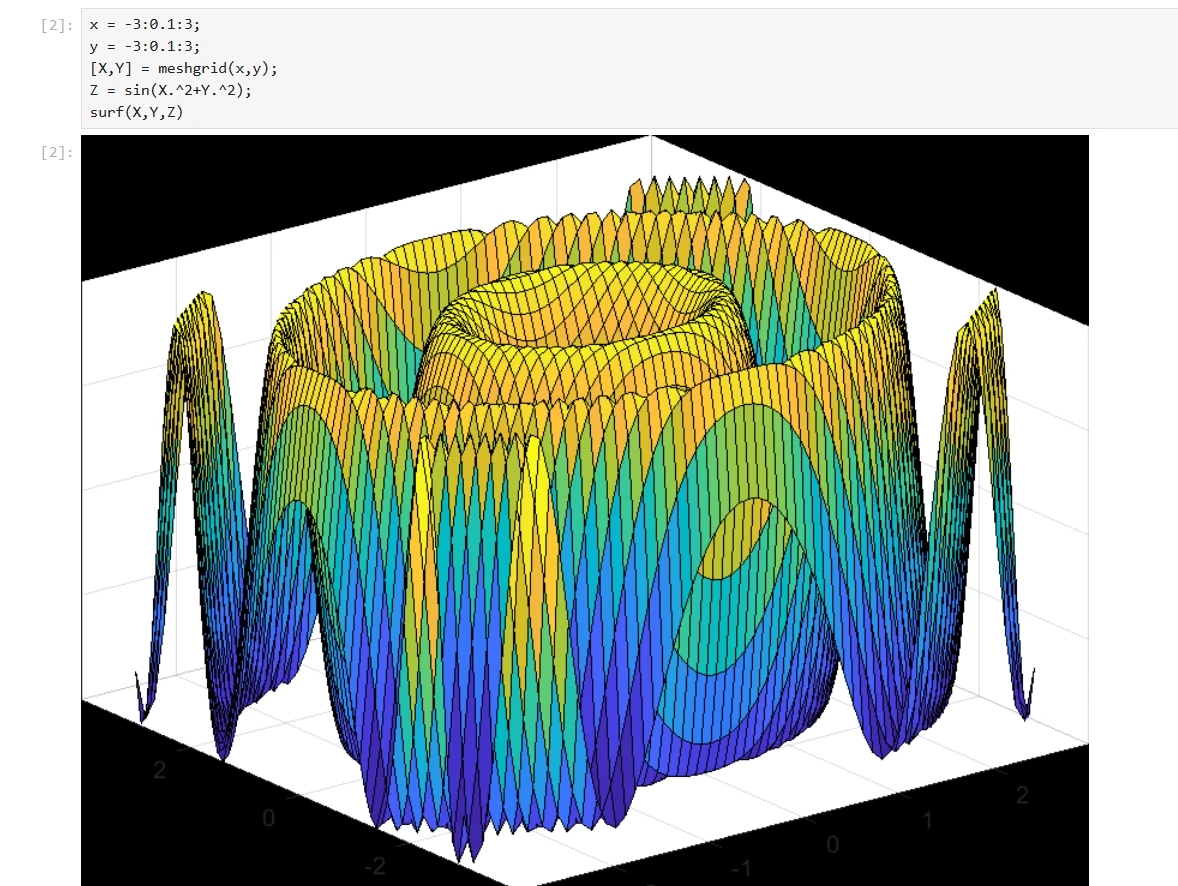Click the code line 'x = -3:0.1:3;'
Viewport: 1178px width, 886px height.
[x=145, y=25]
